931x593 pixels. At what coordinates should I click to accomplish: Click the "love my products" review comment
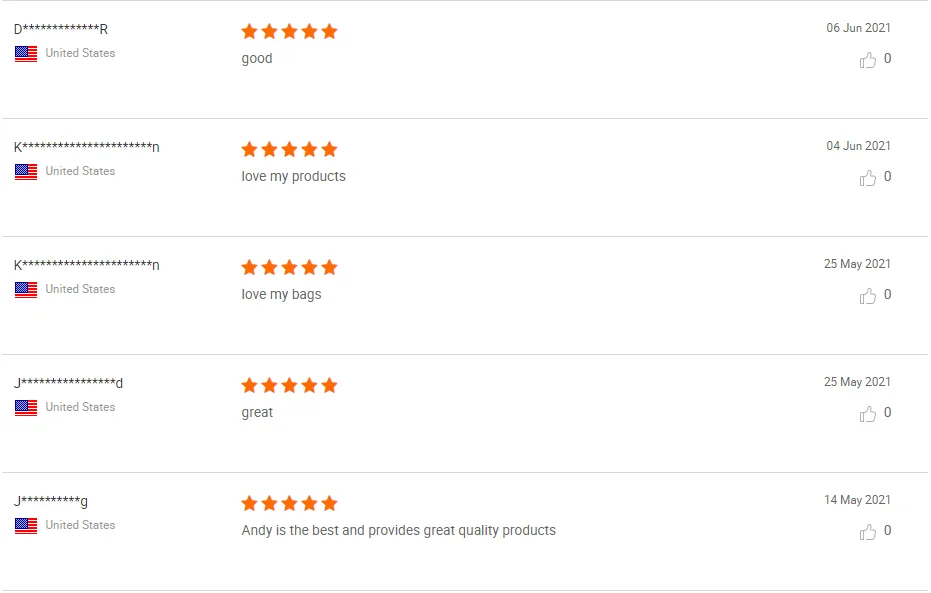[x=293, y=177]
